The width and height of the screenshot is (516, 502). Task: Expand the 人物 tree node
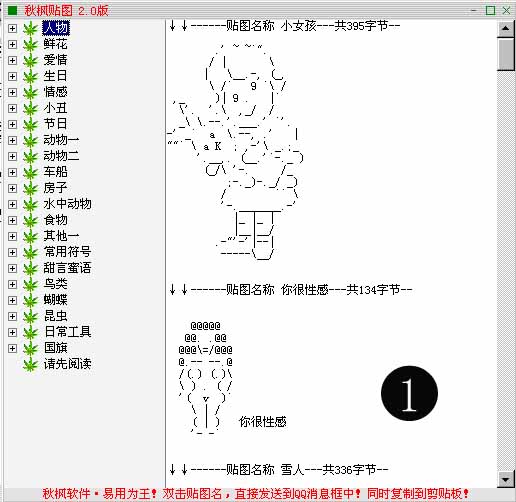[x=12, y=28]
